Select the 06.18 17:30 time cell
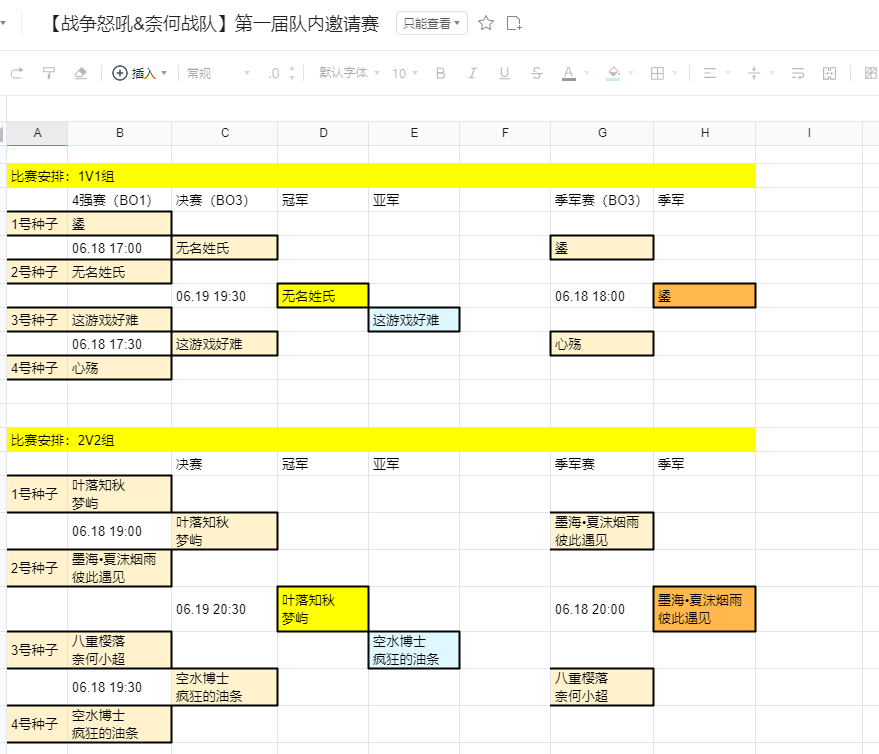 119,344
